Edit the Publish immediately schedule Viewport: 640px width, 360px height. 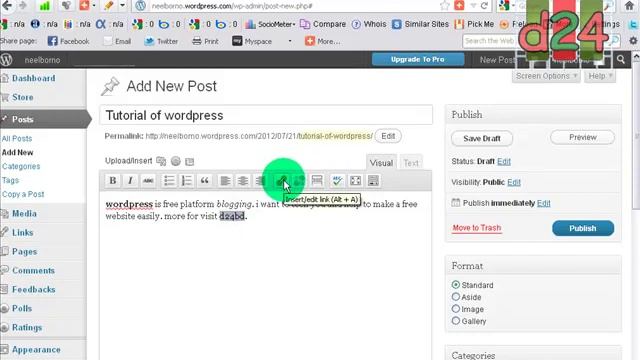(543, 203)
